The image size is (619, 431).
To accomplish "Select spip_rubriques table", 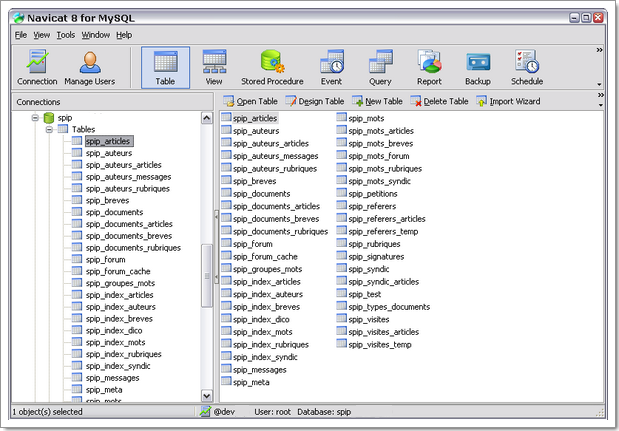I will pos(374,244).
